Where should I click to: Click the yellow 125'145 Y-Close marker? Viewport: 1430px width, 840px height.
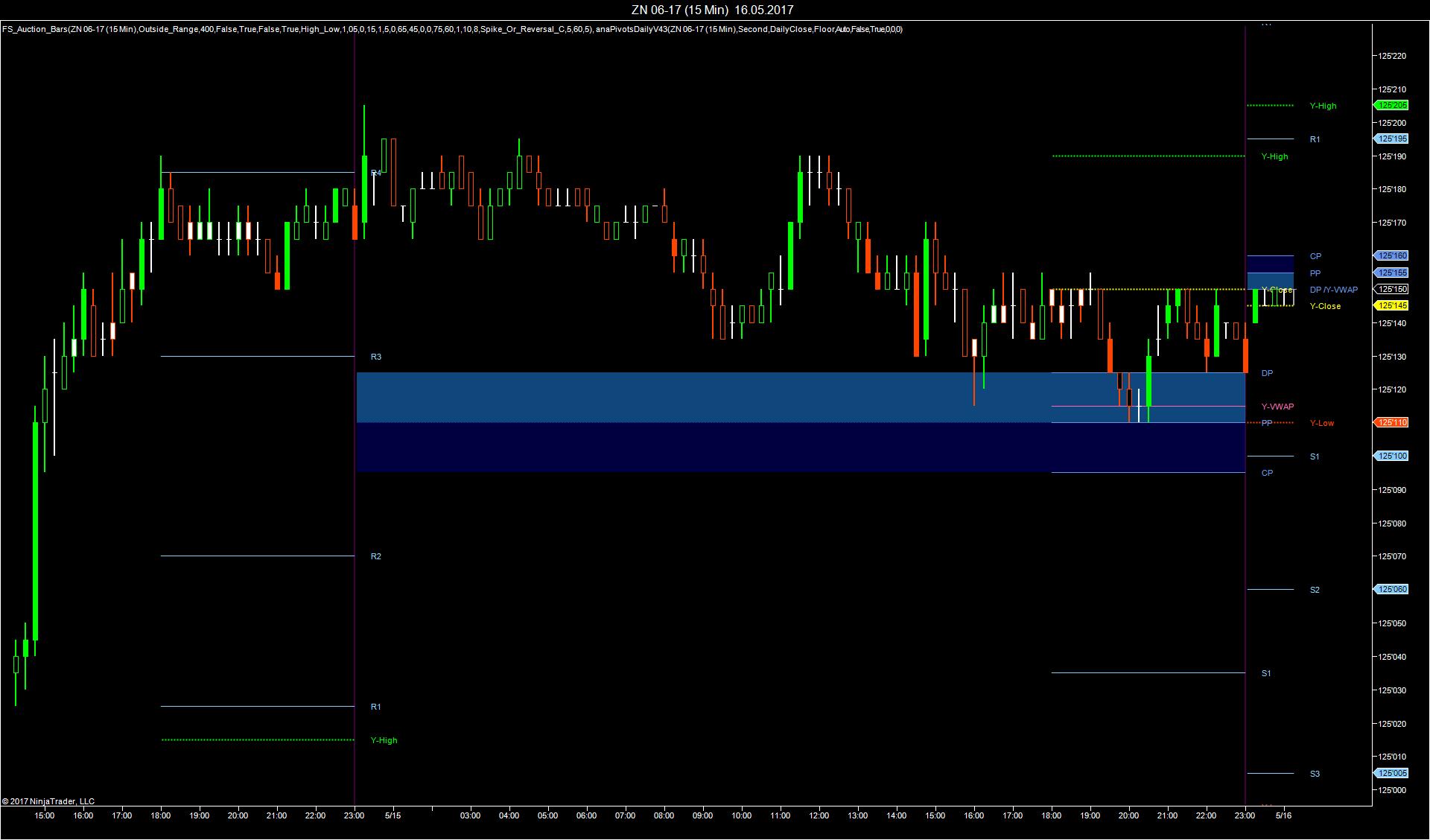(1391, 306)
